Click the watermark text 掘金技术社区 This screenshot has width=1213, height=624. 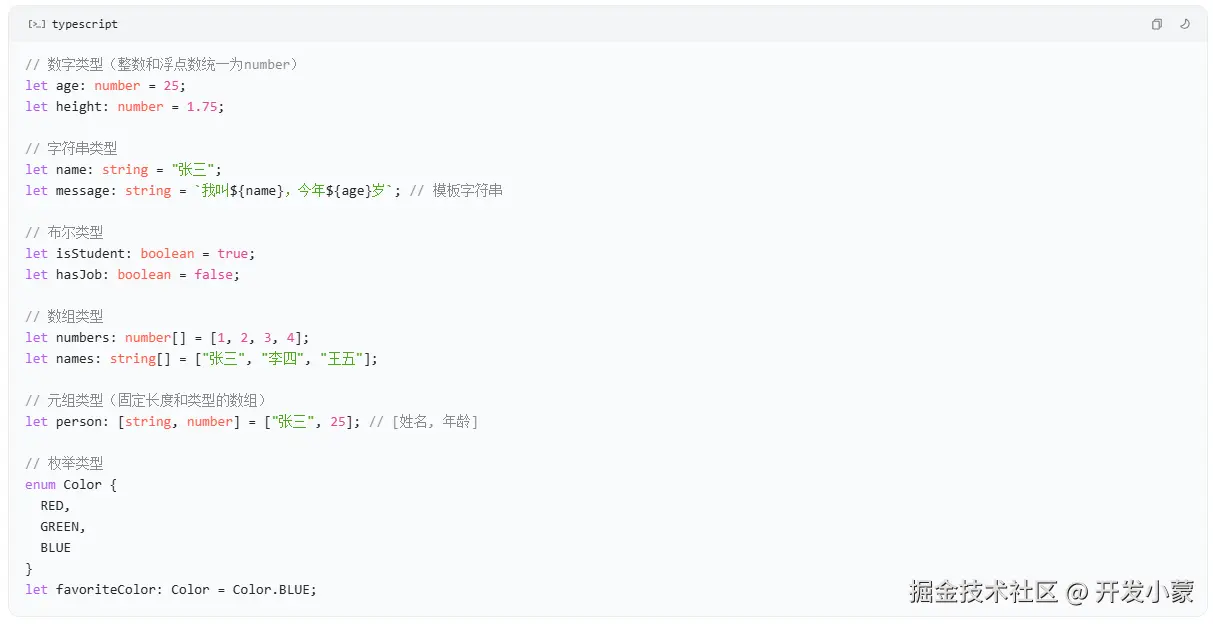click(x=983, y=592)
